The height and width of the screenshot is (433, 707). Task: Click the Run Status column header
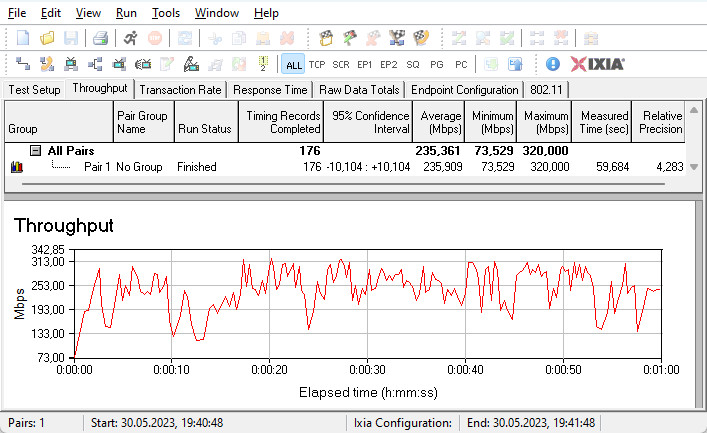click(207, 122)
